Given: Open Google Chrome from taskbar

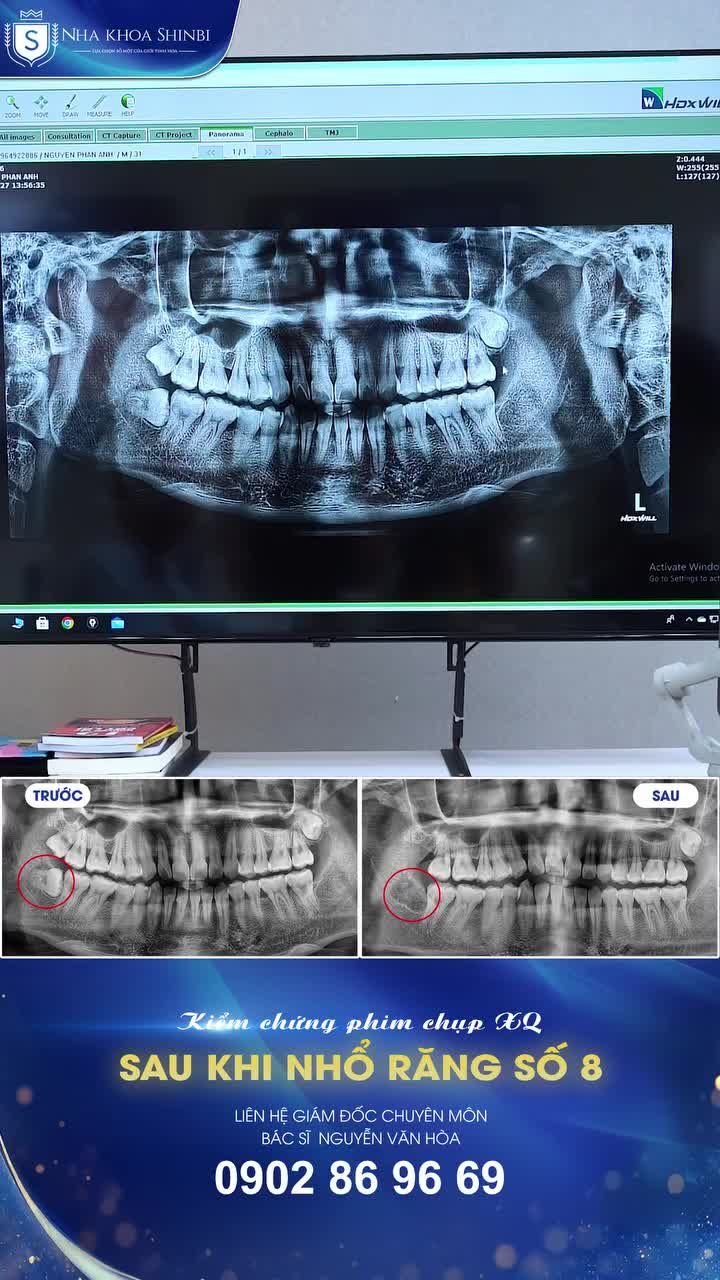Looking at the screenshot, I should 67,623.
